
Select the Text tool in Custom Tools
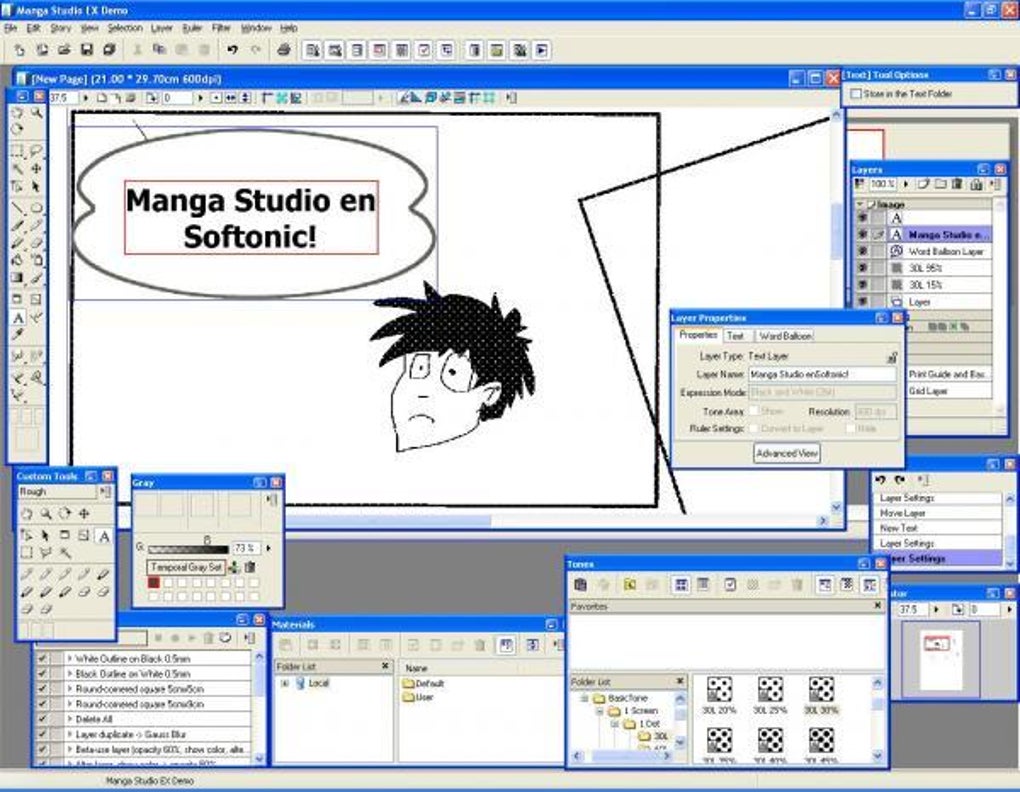pos(103,536)
